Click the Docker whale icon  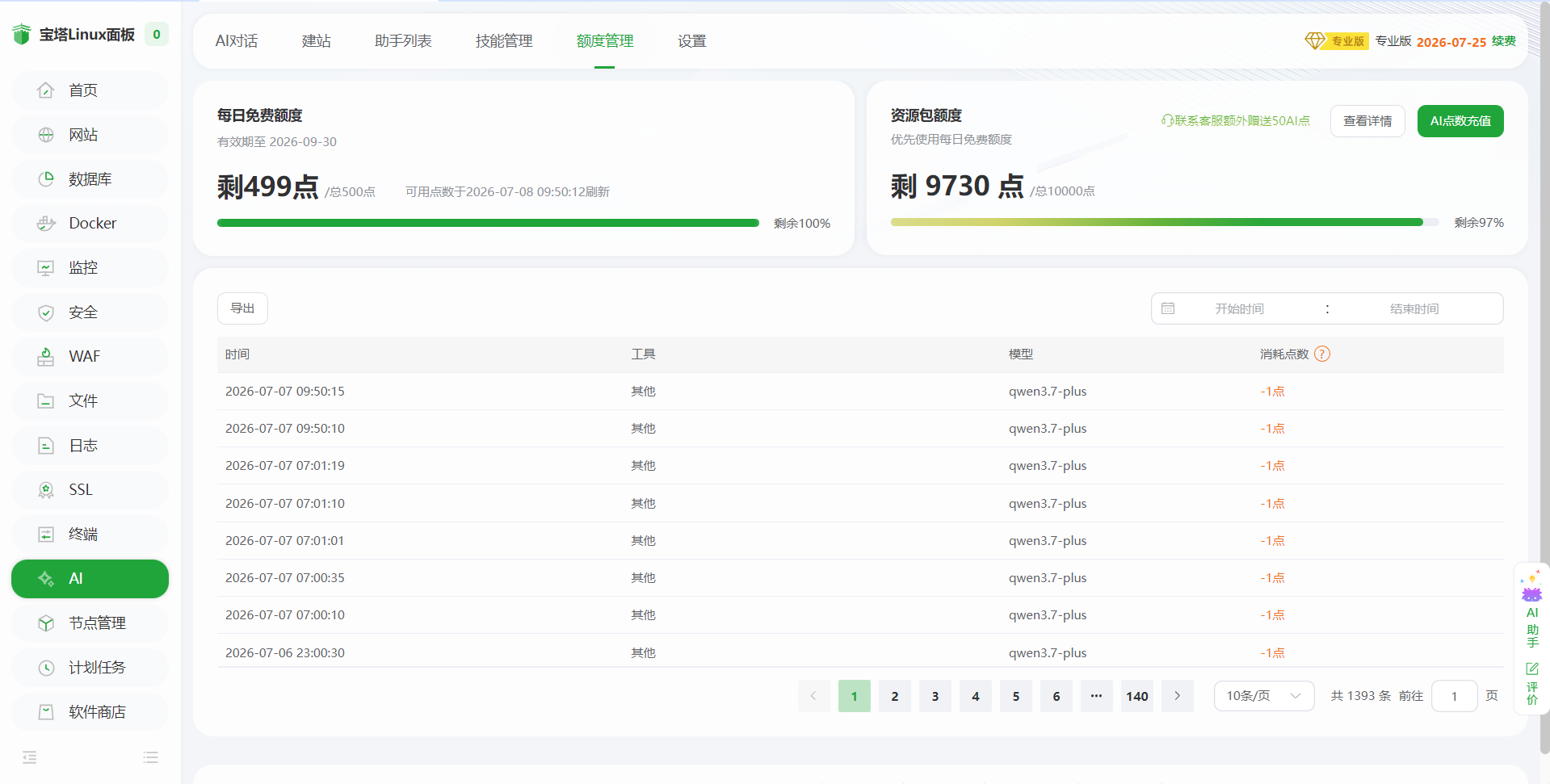46,224
